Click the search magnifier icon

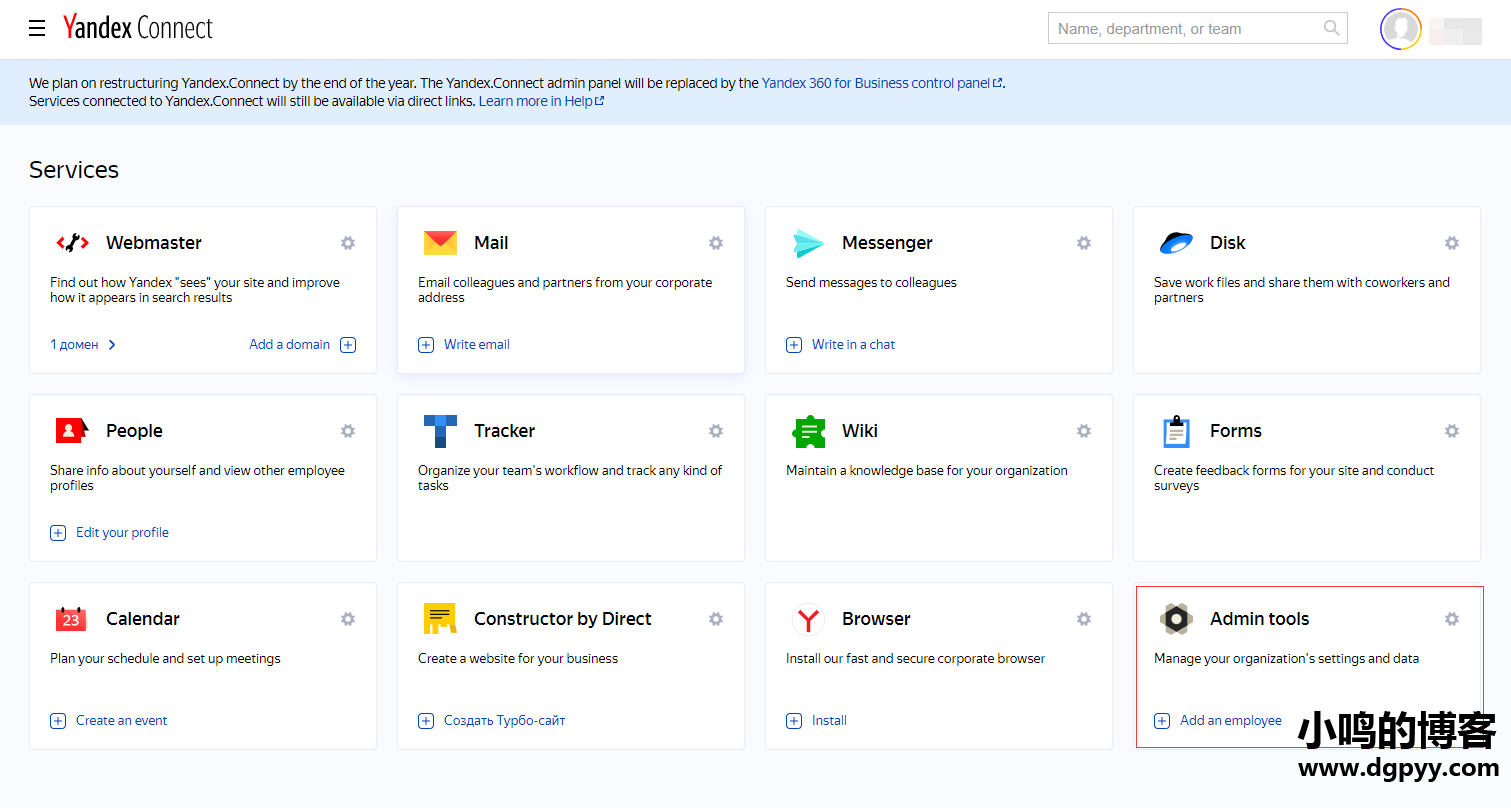1331,28
